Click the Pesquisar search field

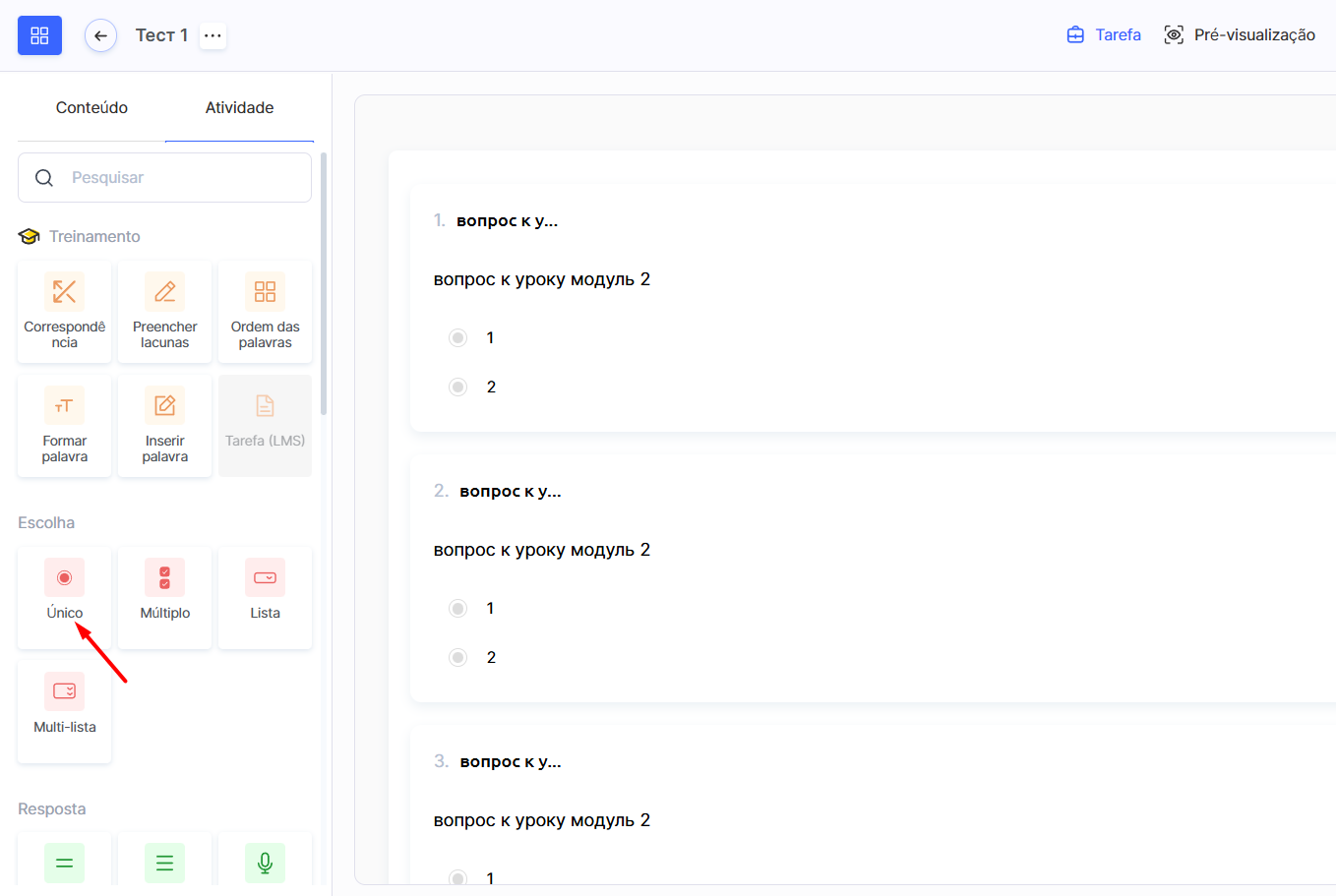coord(177,178)
